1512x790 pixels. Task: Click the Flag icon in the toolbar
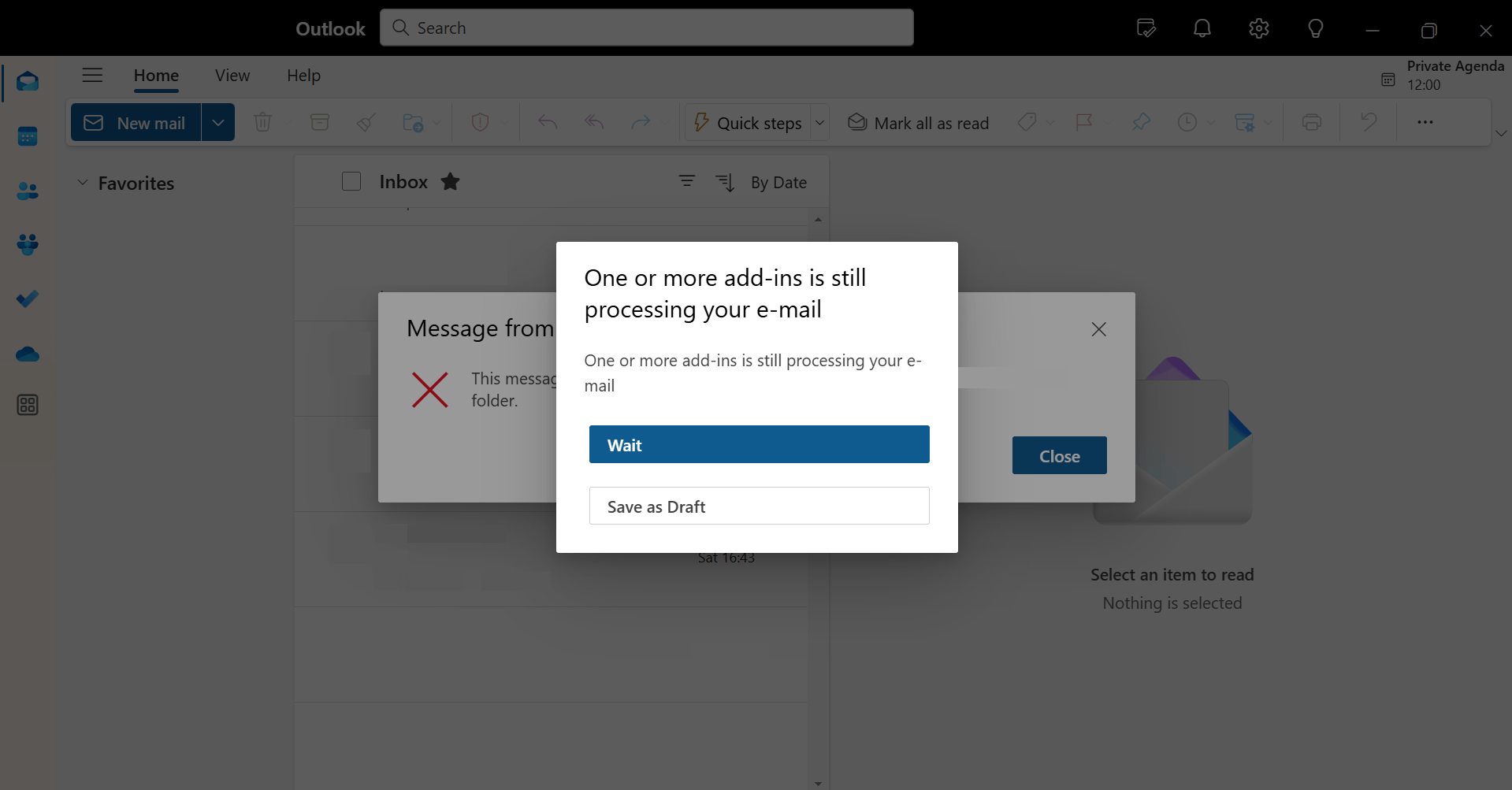point(1084,122)
